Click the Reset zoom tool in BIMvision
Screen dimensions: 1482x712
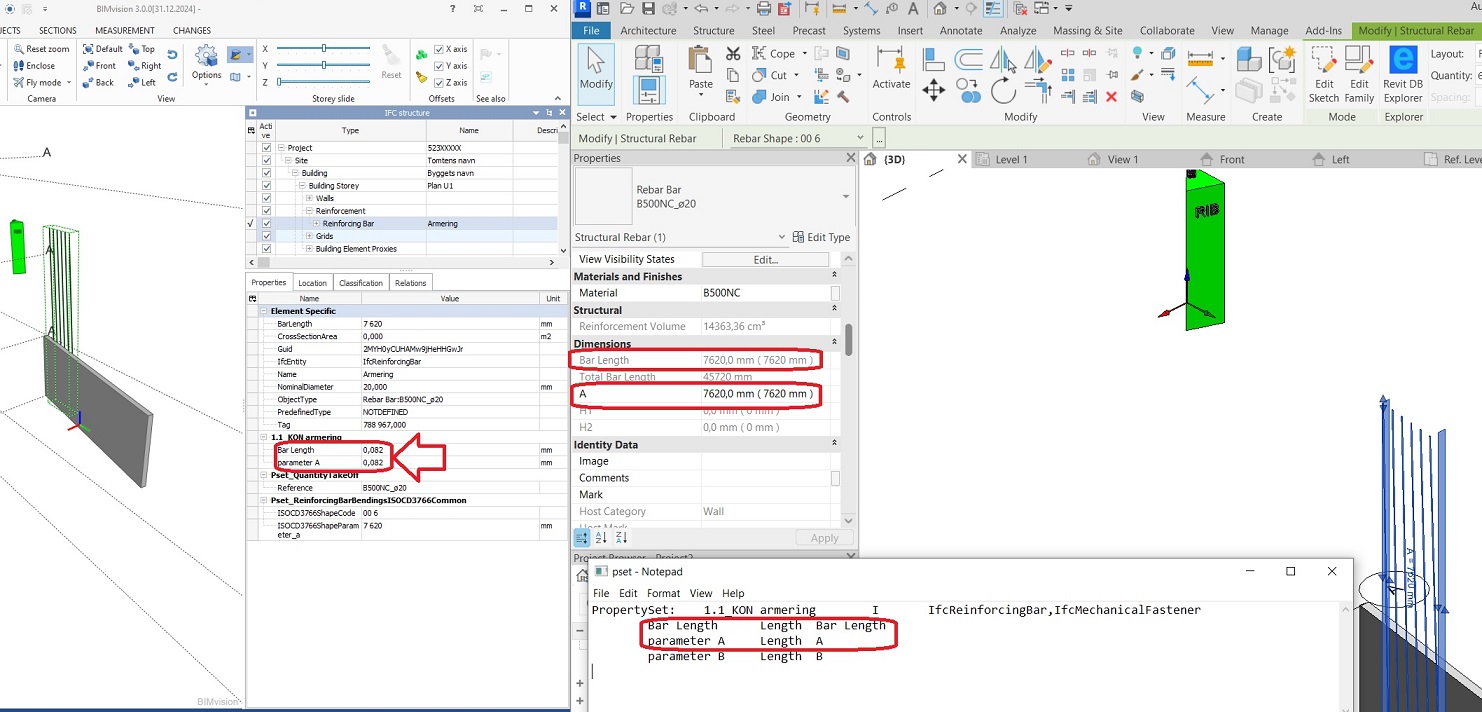[41, 48]
